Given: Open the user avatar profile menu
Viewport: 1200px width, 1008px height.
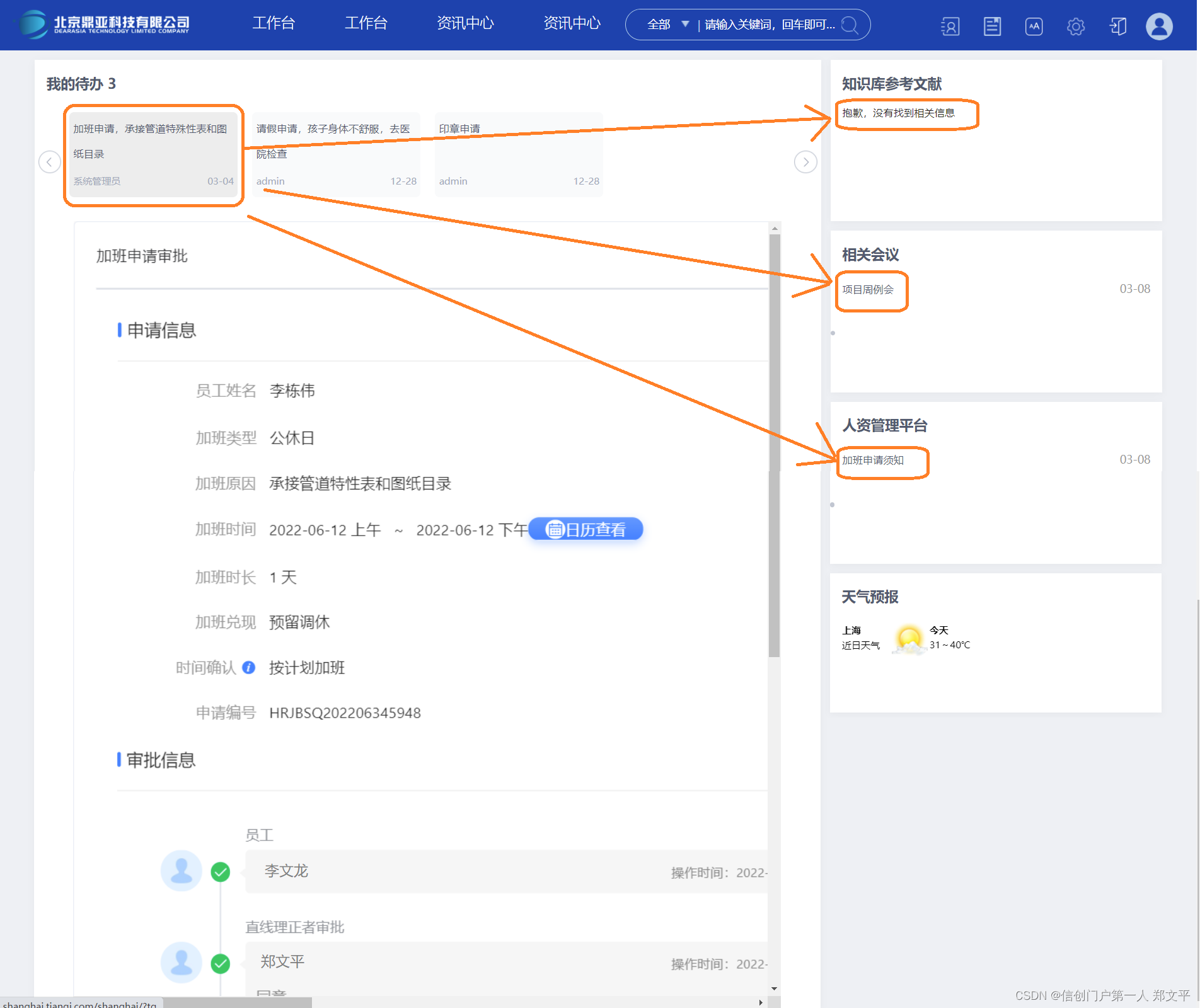Looking at the screenshot, I should click(x=1159, y=26).
